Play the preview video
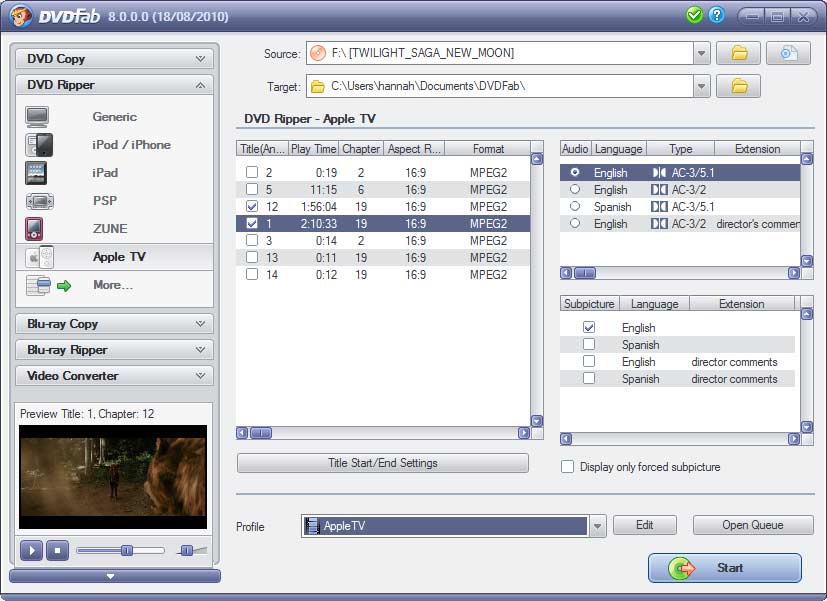The image size is (827, 601). (32, 551)
